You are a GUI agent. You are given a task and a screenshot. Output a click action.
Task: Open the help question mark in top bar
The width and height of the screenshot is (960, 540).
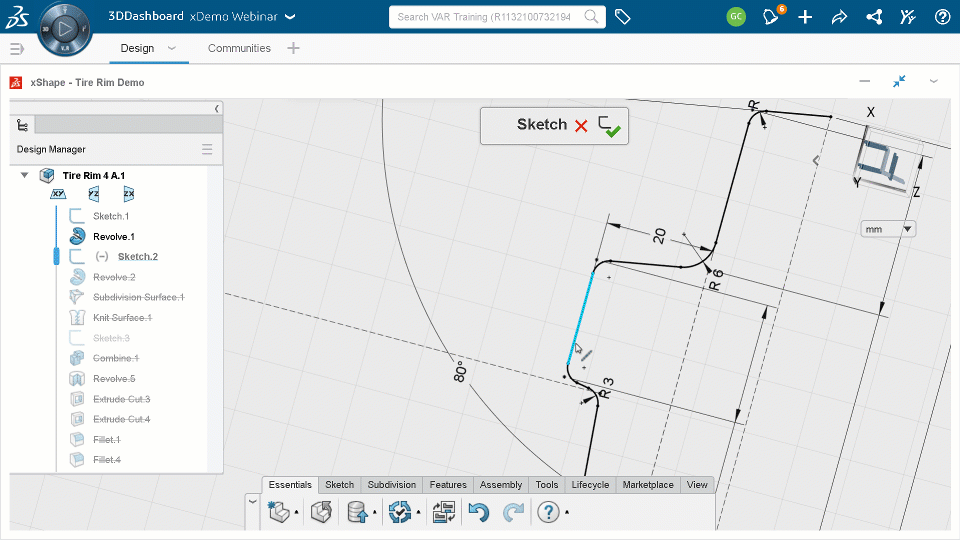pos(942,17)
